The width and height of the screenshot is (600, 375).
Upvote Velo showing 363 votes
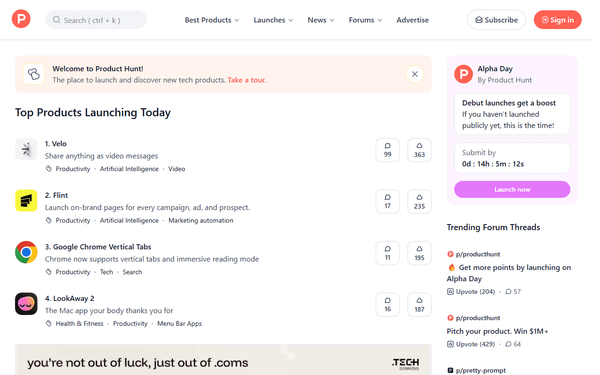[x=419, y=150]
